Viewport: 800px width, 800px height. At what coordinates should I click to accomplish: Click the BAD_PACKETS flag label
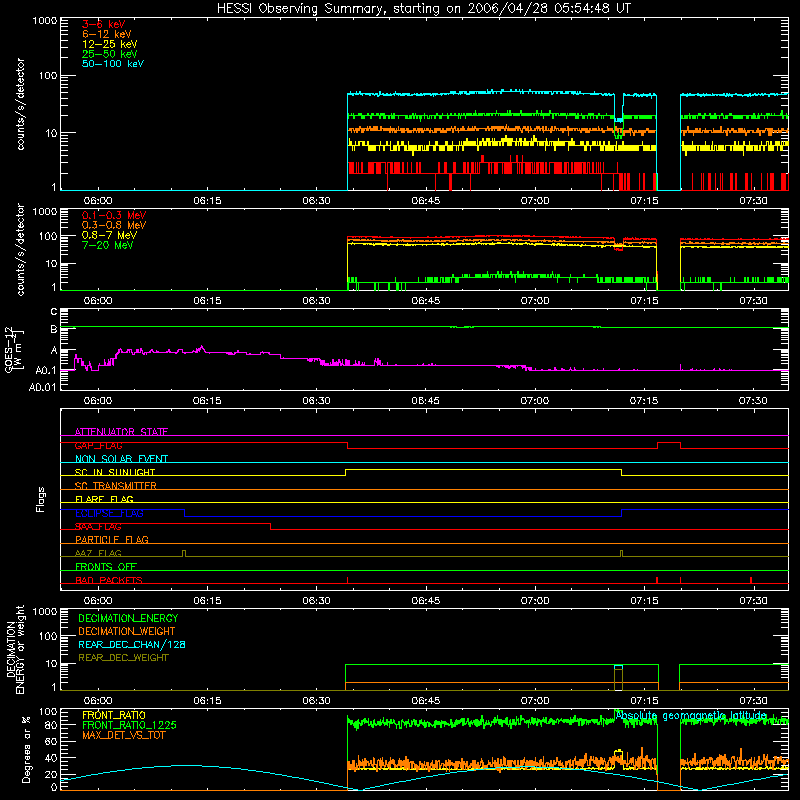(x=109, y=580)
